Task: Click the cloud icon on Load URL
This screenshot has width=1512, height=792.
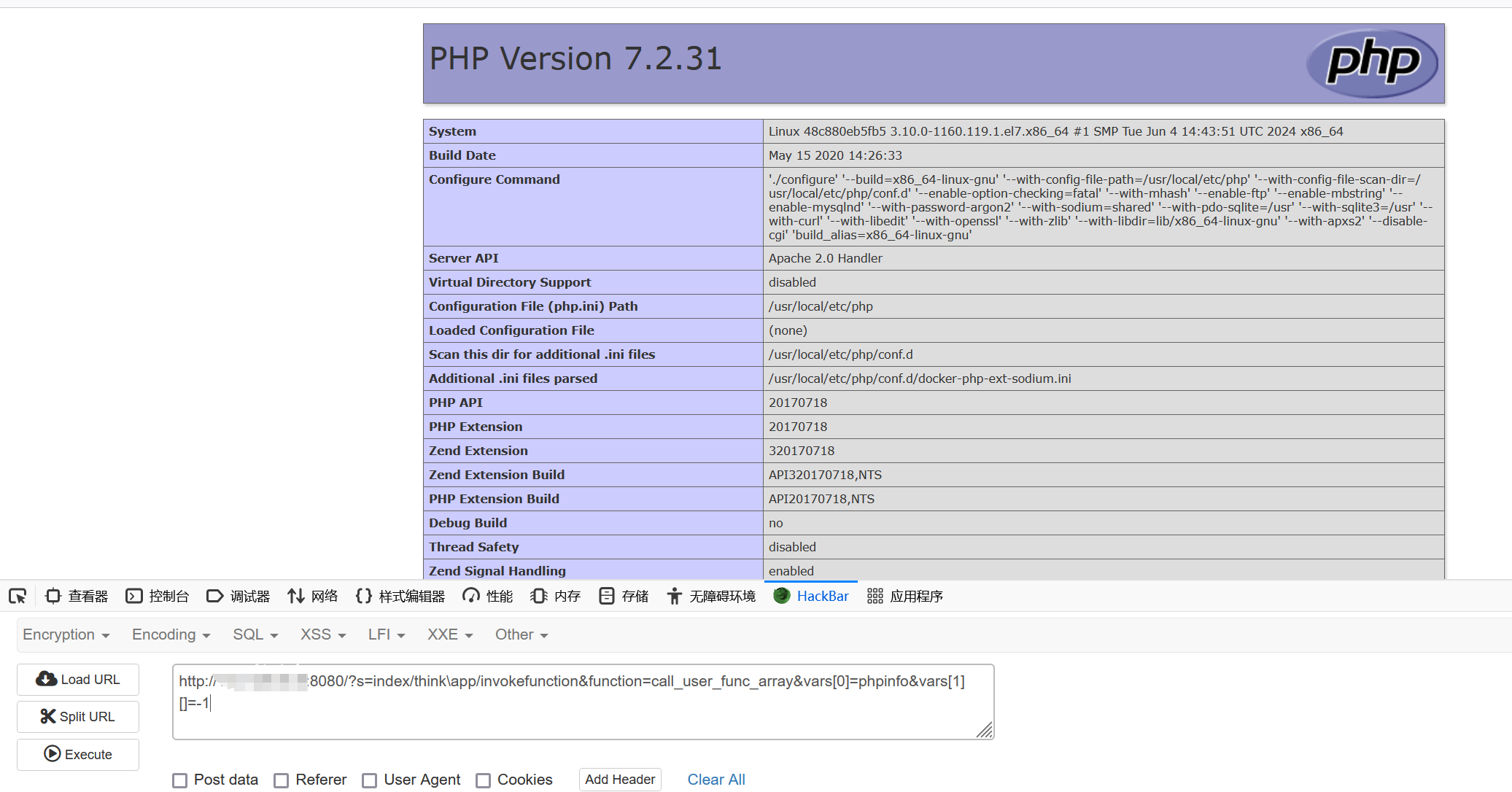Action: pos(47,679)
